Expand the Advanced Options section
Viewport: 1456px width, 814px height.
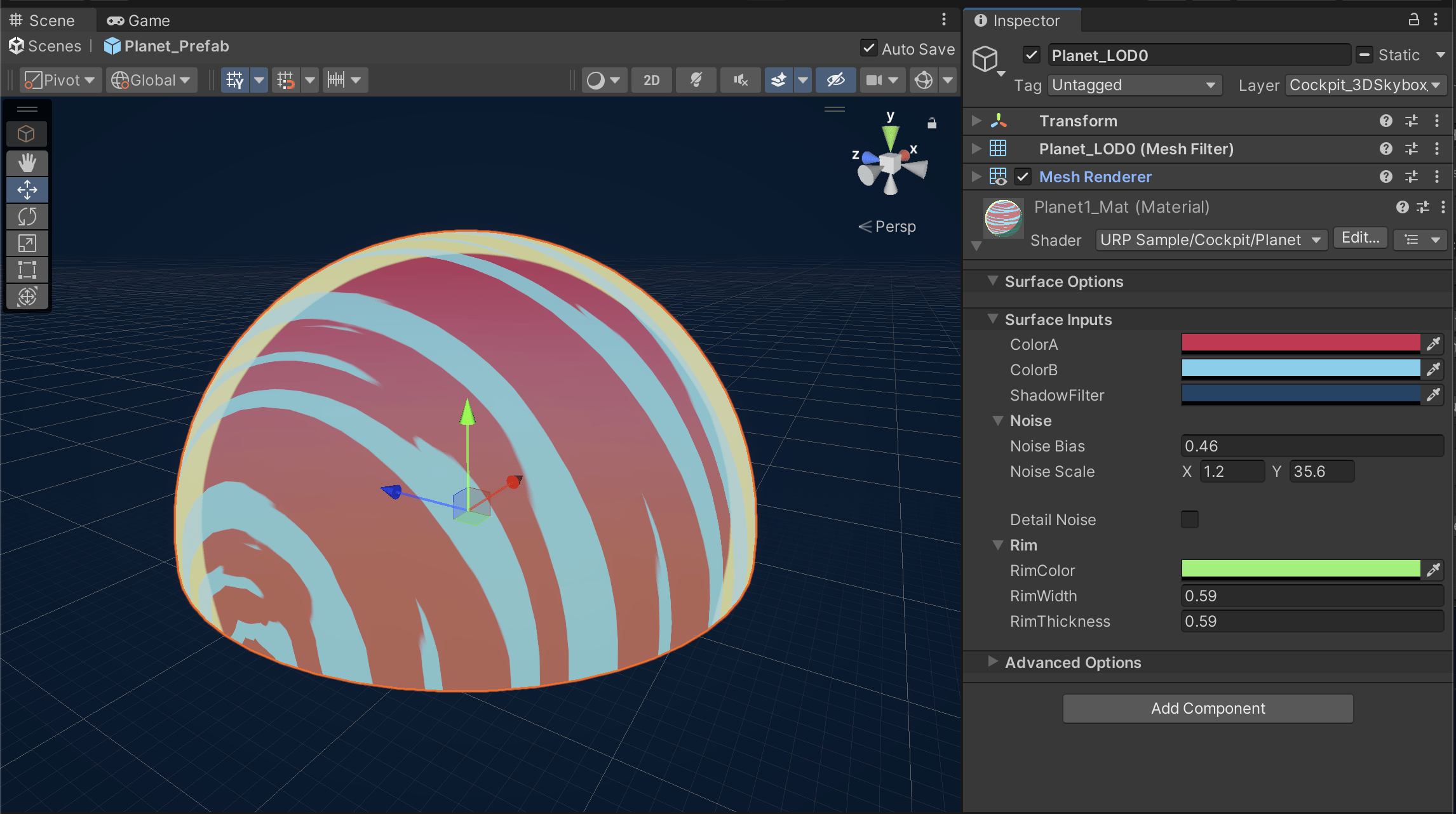pyautogui.click(x=993, y=662)
